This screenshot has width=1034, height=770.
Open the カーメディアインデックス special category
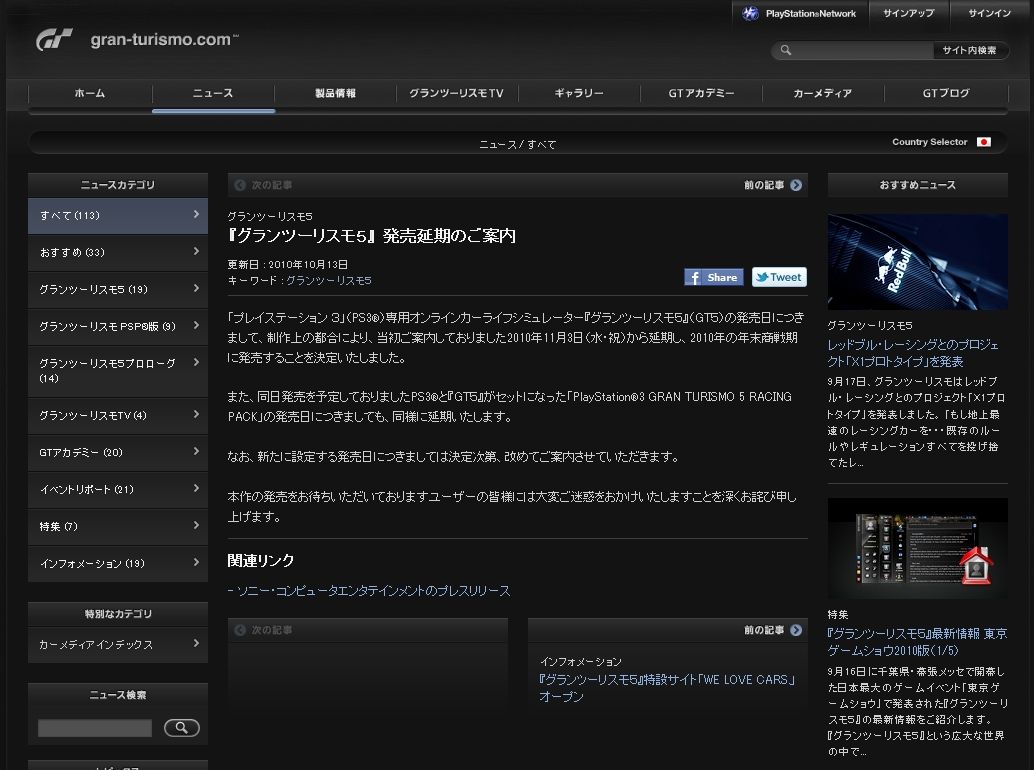118,645
